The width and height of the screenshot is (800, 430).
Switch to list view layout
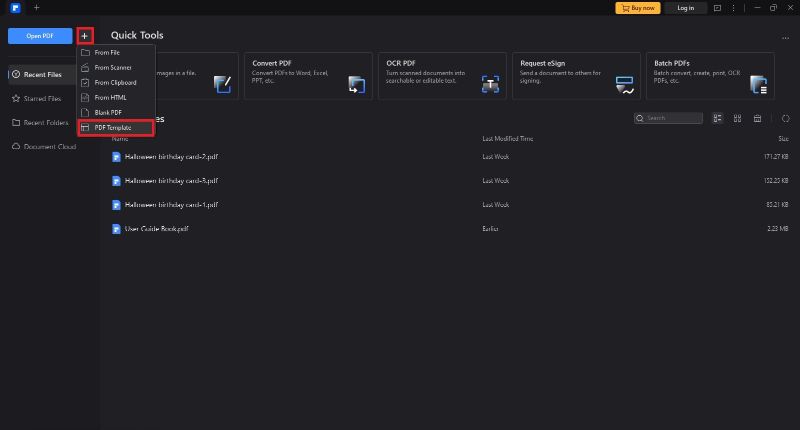[717, 118]
